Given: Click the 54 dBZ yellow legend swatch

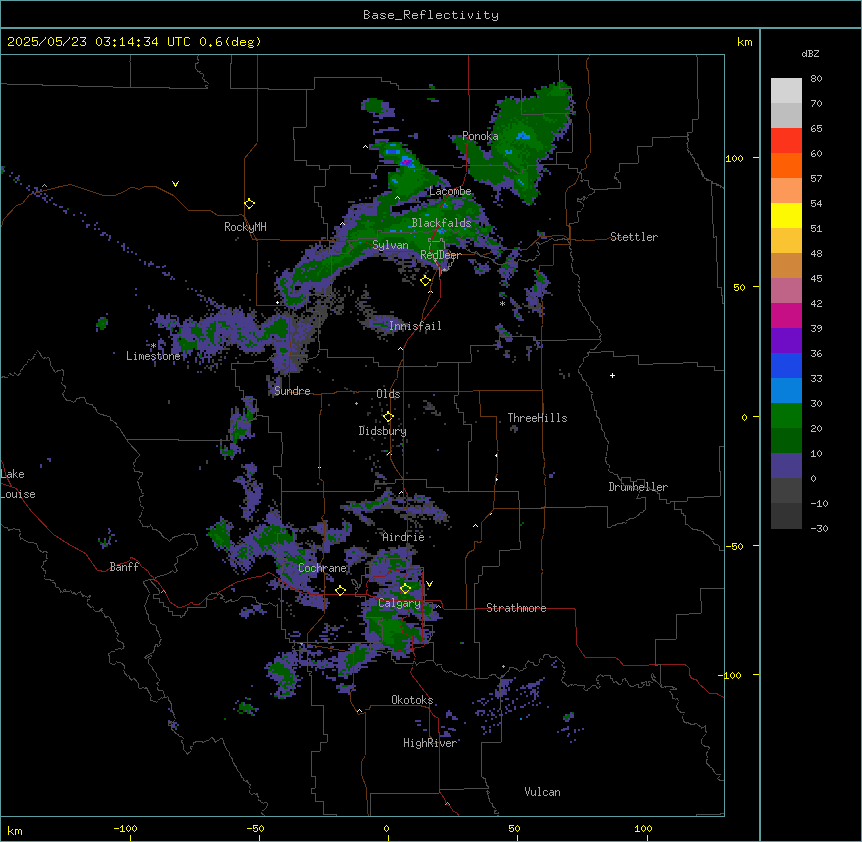Looking at the screenshot, I should 786,215.
